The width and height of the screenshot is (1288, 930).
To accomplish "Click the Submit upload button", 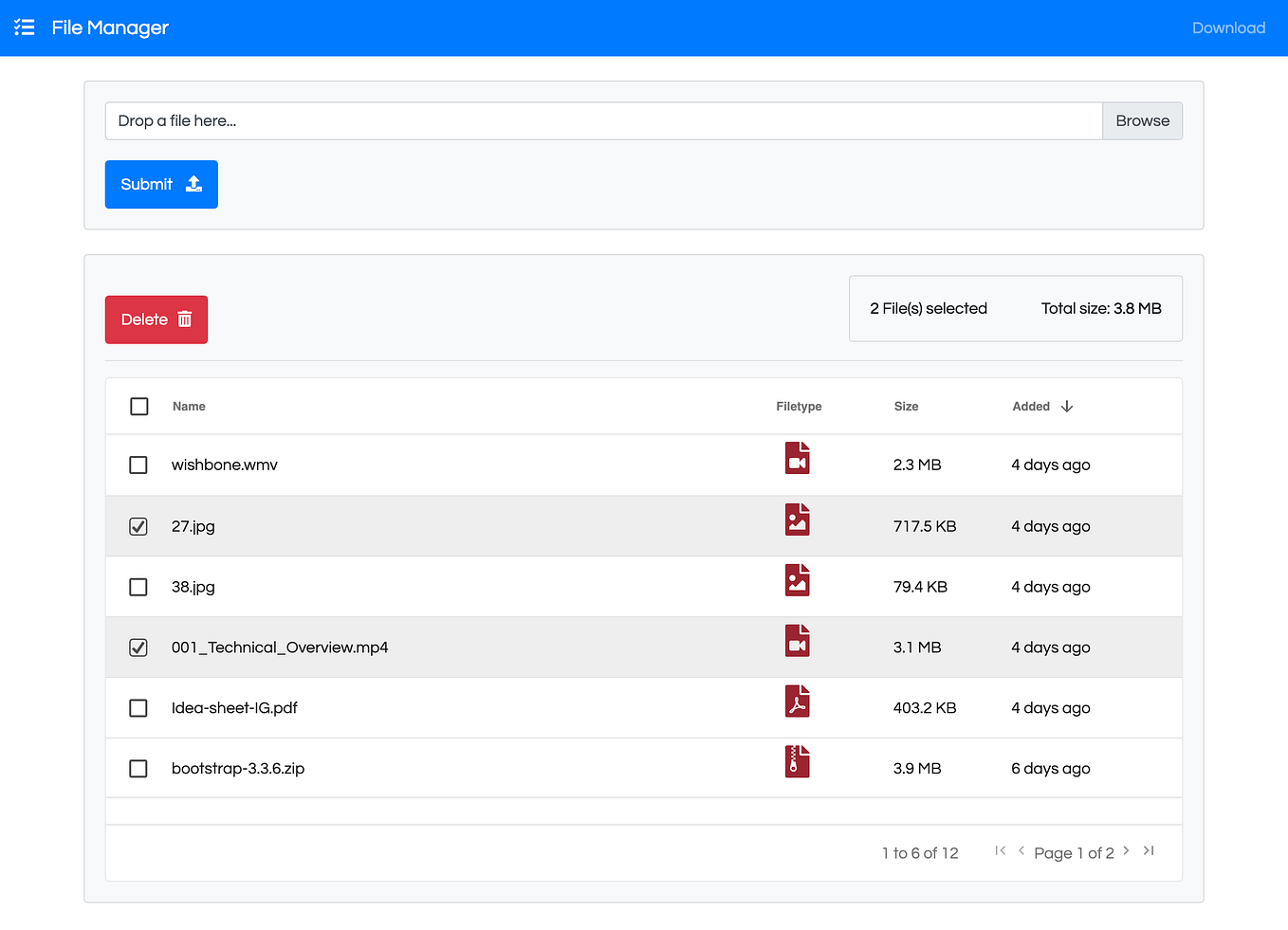I will 161,184.
